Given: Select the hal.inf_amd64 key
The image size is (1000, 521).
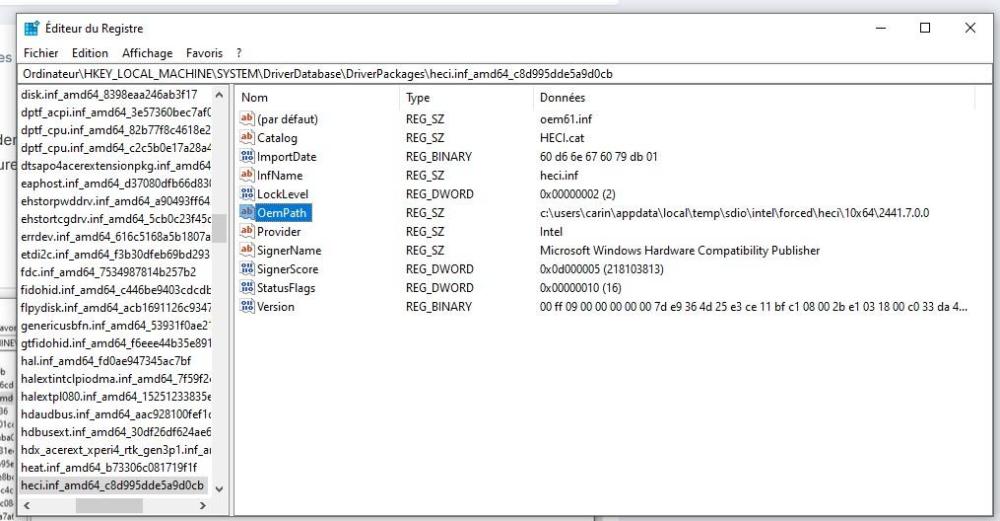Looking at the screenshot, I should (x=106, y=361).
